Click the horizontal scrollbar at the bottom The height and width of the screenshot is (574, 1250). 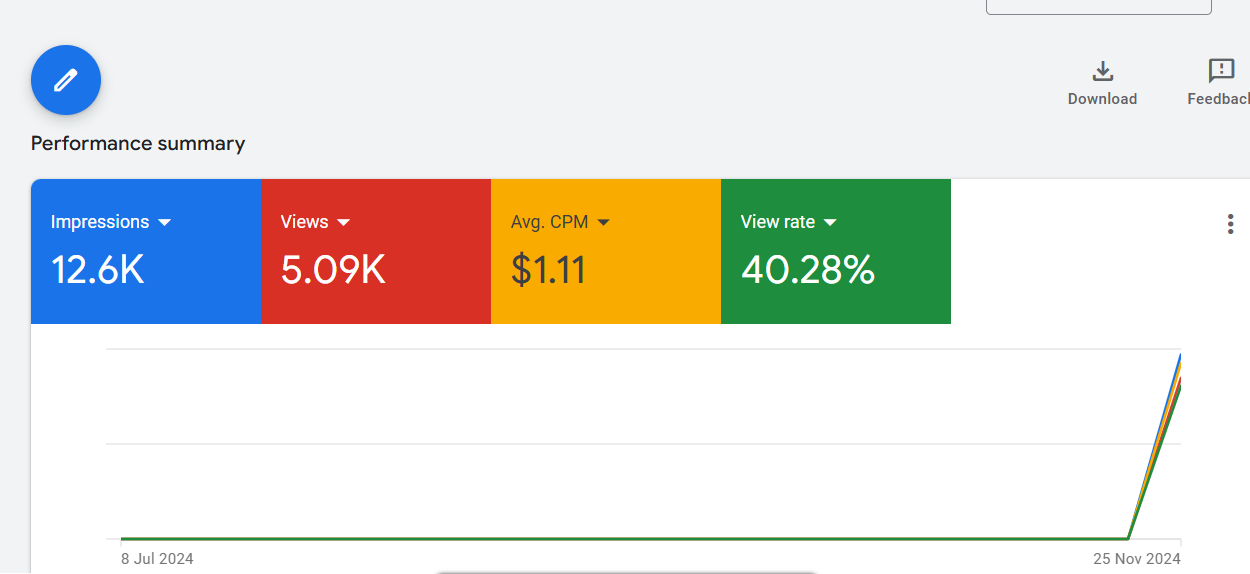(x=625, y=572)
